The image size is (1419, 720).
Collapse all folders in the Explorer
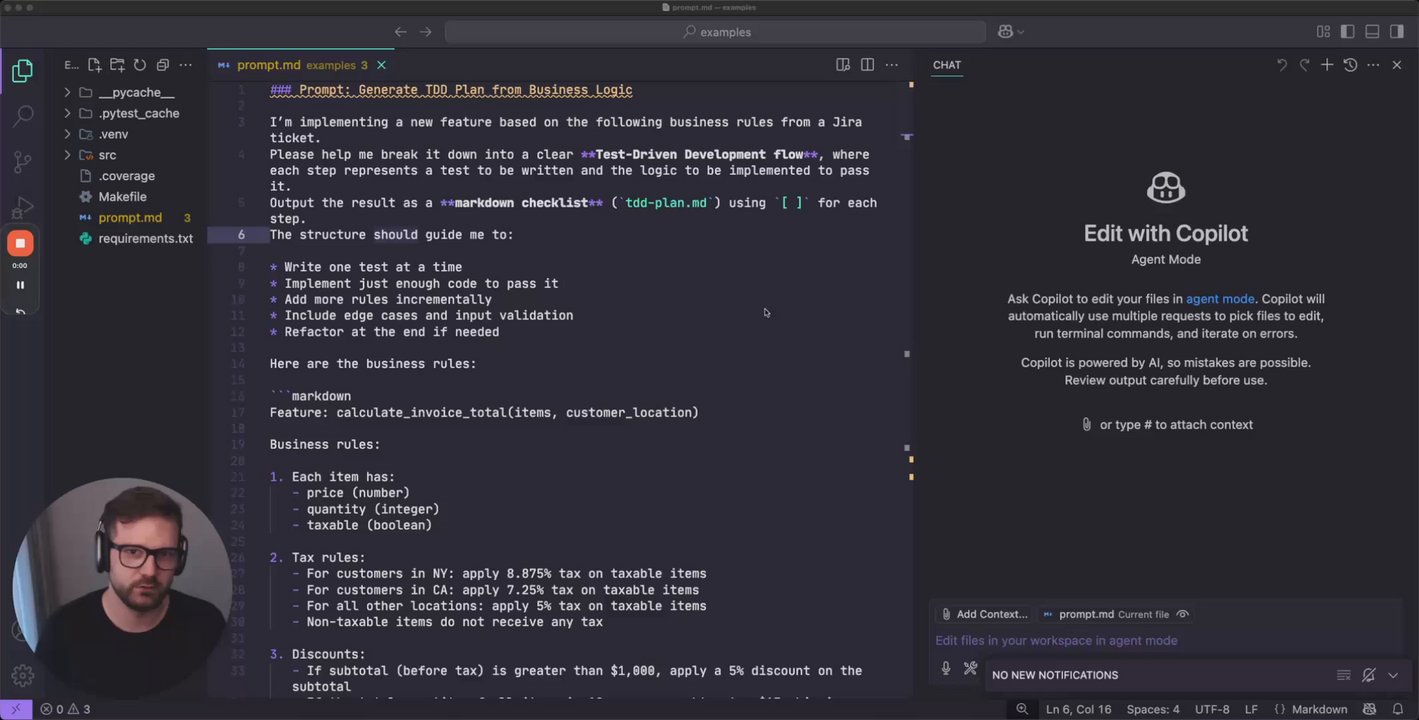tap(163, 65)
